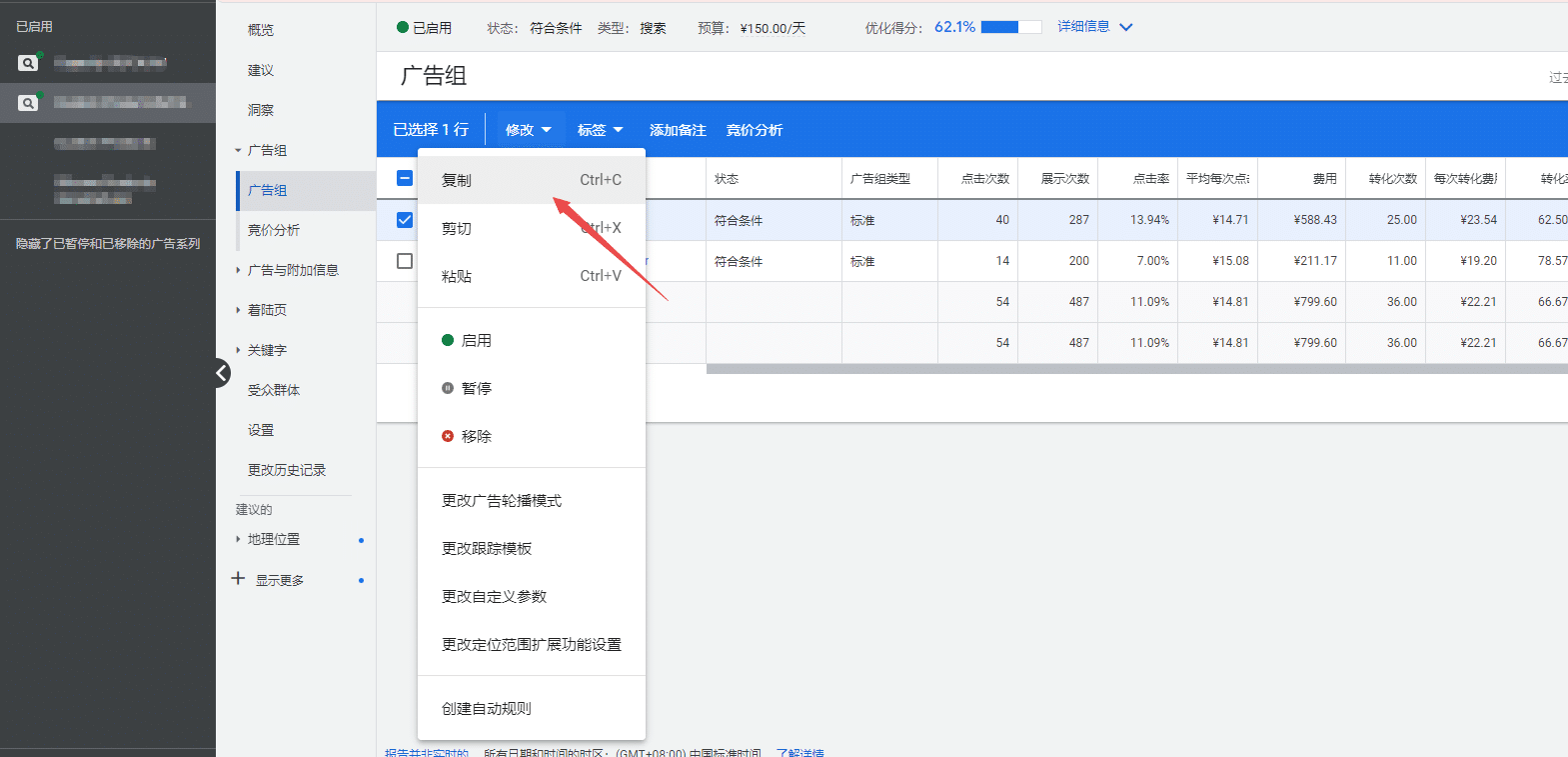Uncheck the checkbox of the row with 40 clicks
1568x757 pixels.
(x=405, y=220)
